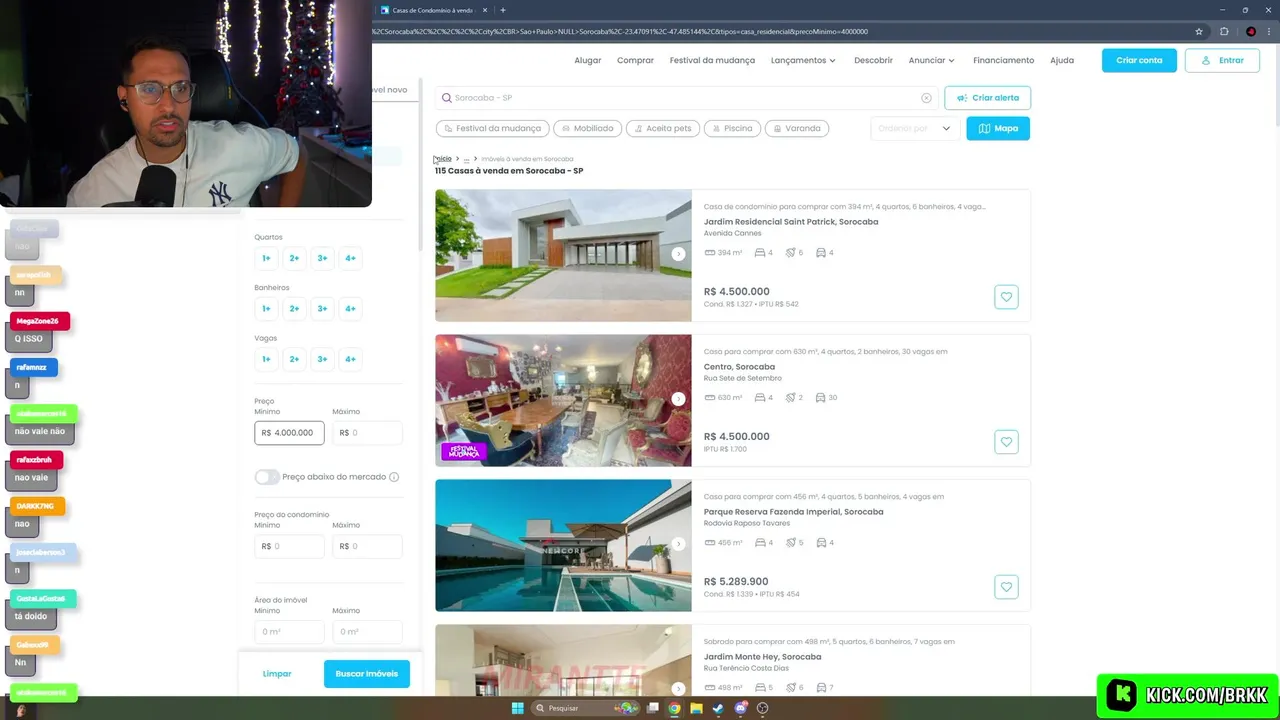Select 1+ under Quartos
This screenshot has height=720, width=1280.
click(266, 258)
